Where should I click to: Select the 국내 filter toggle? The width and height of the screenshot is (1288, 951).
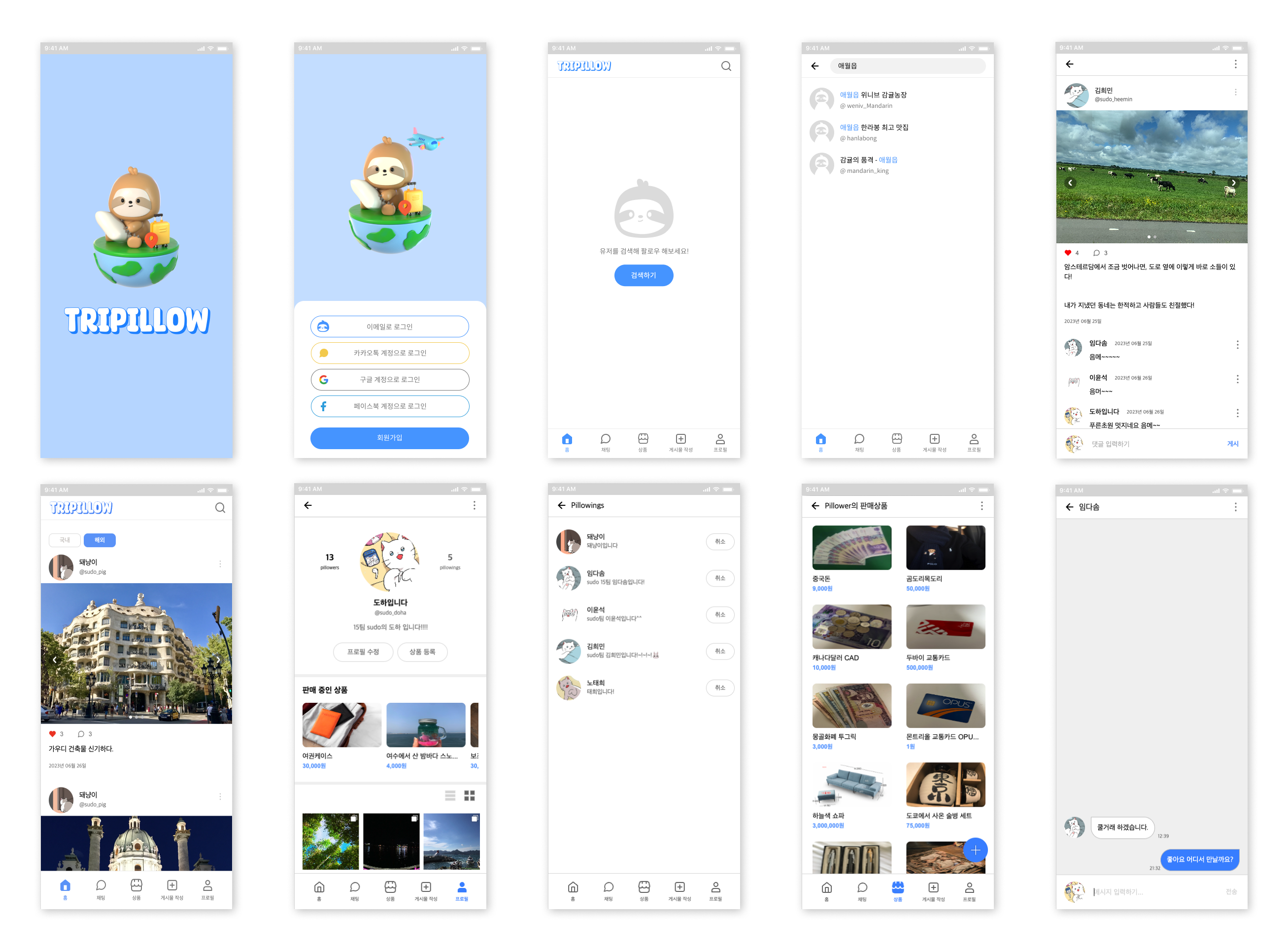65,540
